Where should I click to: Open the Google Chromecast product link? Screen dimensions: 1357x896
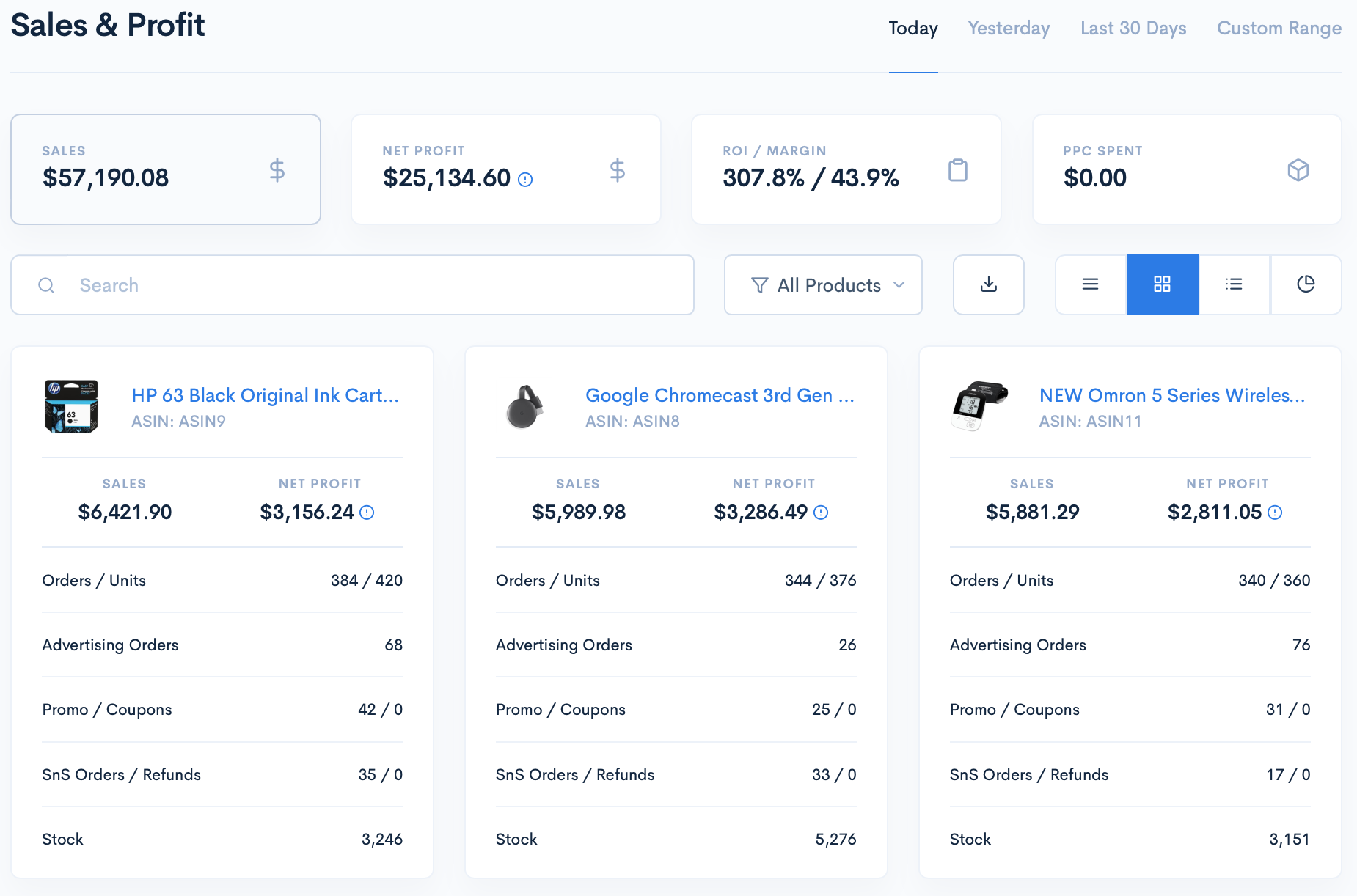point(719,395)
